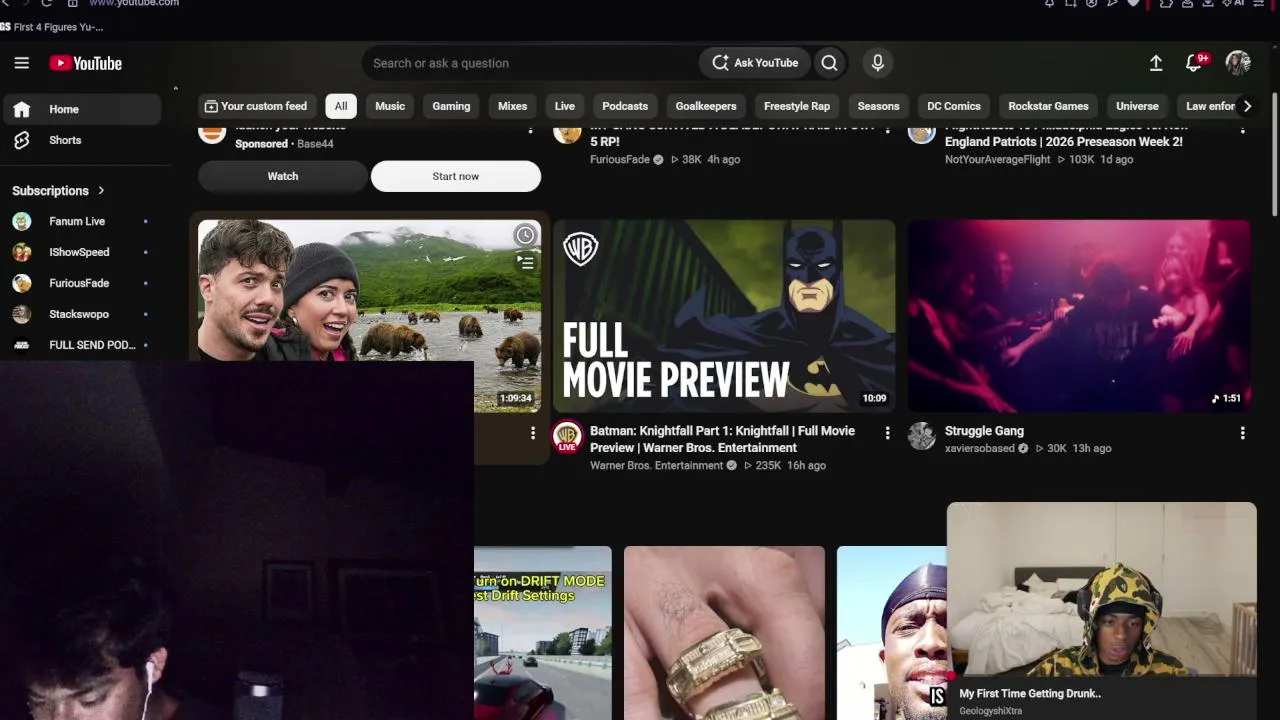Select the Live chip

coord(565,106)
